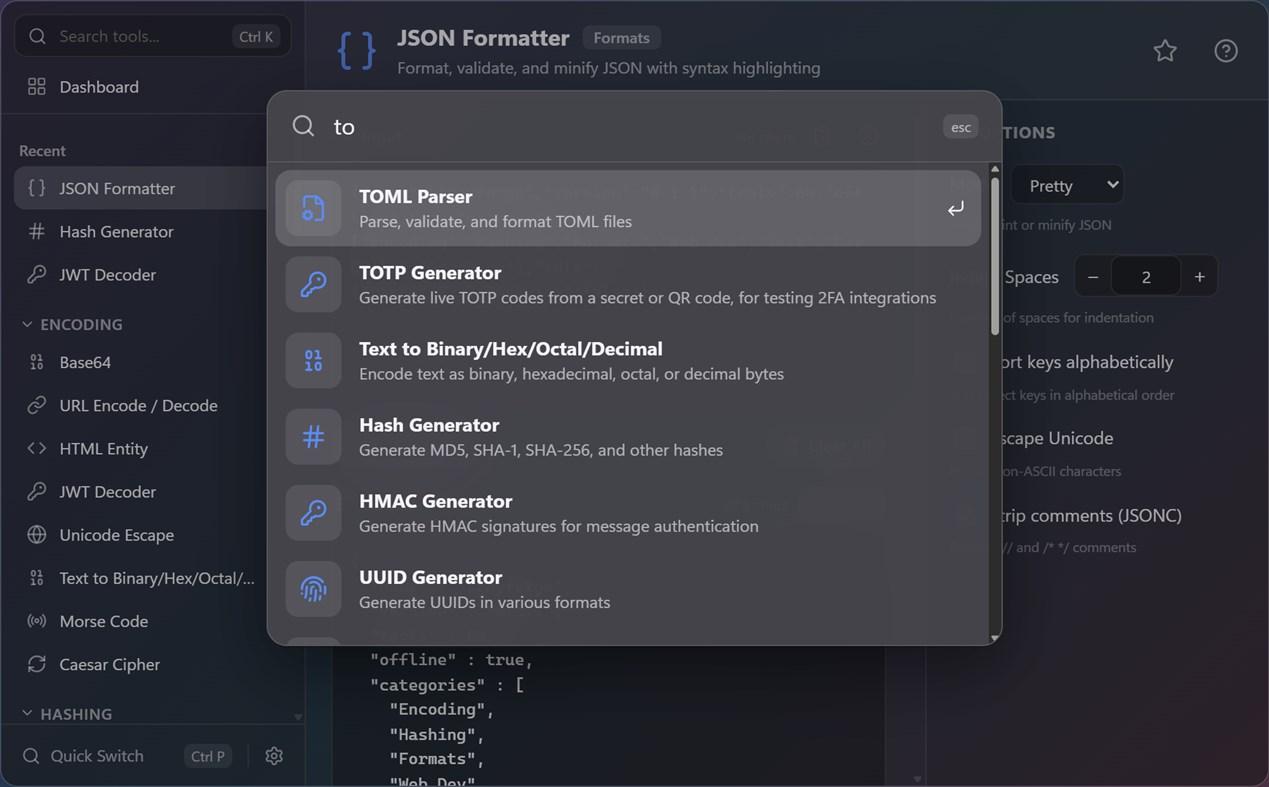The image size is (1269, 787).
Task: Open the Pretty format dropdown
Action: 1067,185
